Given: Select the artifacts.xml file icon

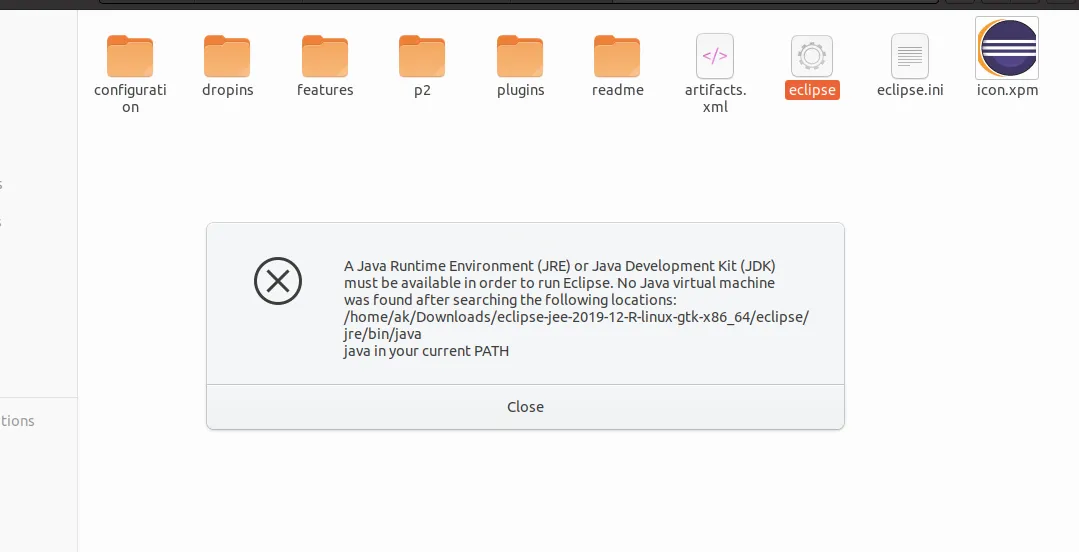Looking at the screenshot, I should coord(715,56).
